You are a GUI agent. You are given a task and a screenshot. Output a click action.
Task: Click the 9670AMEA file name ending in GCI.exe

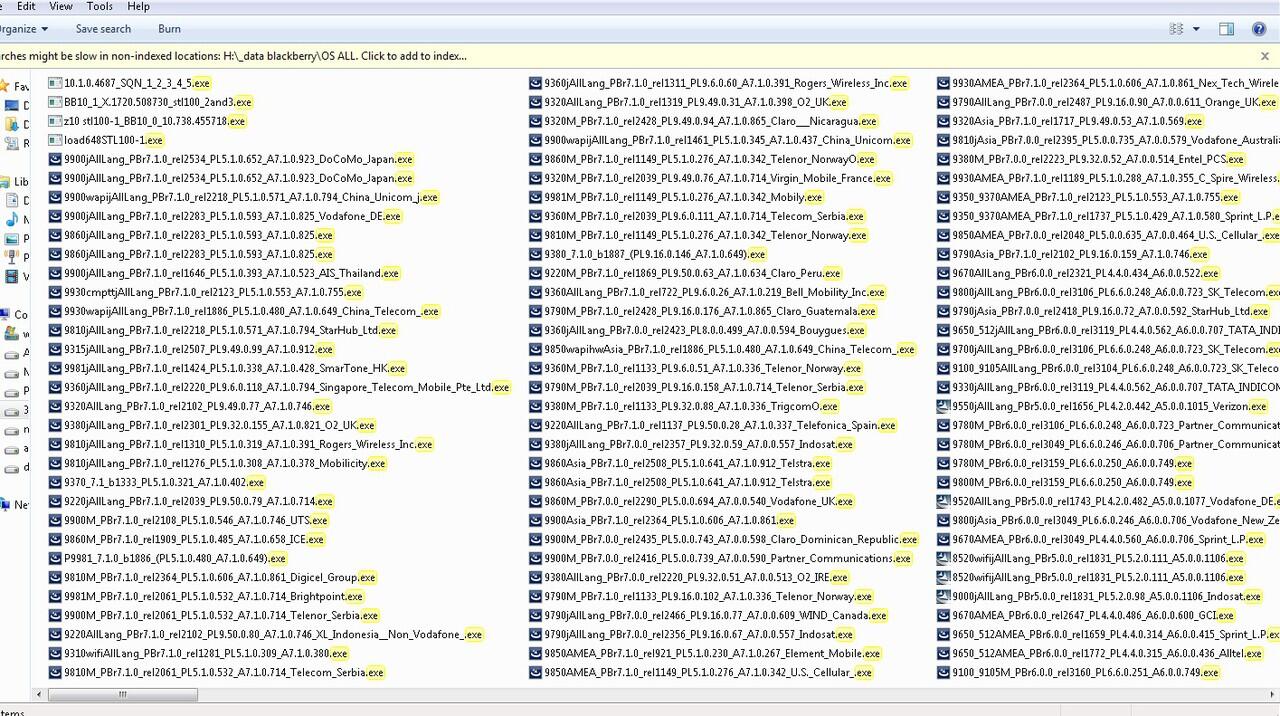click(1096, 615)
